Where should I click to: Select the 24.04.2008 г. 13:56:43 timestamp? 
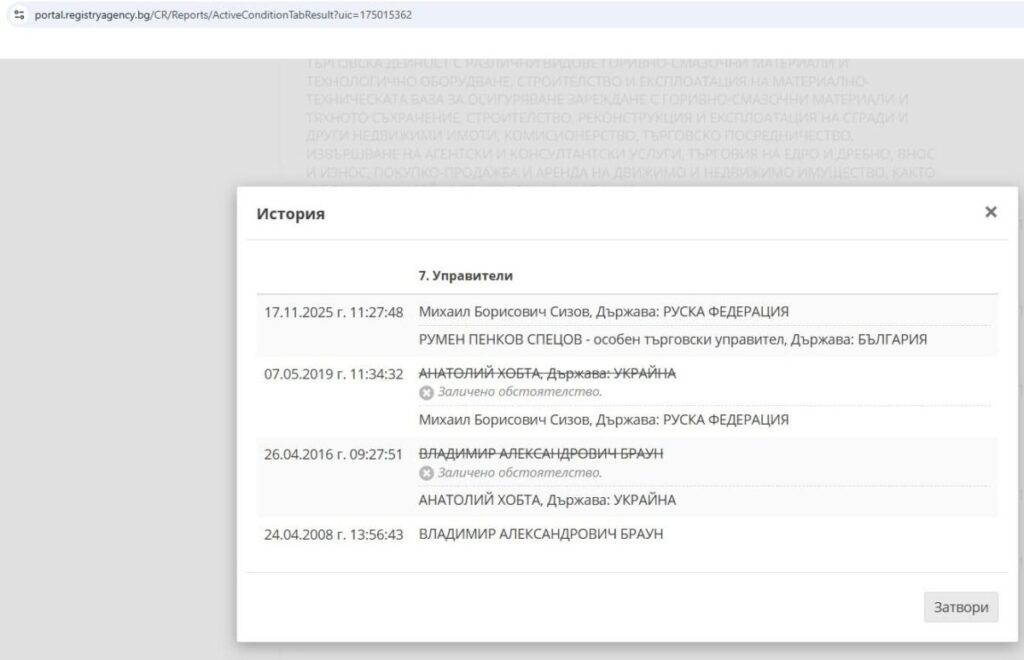point(333,534)
